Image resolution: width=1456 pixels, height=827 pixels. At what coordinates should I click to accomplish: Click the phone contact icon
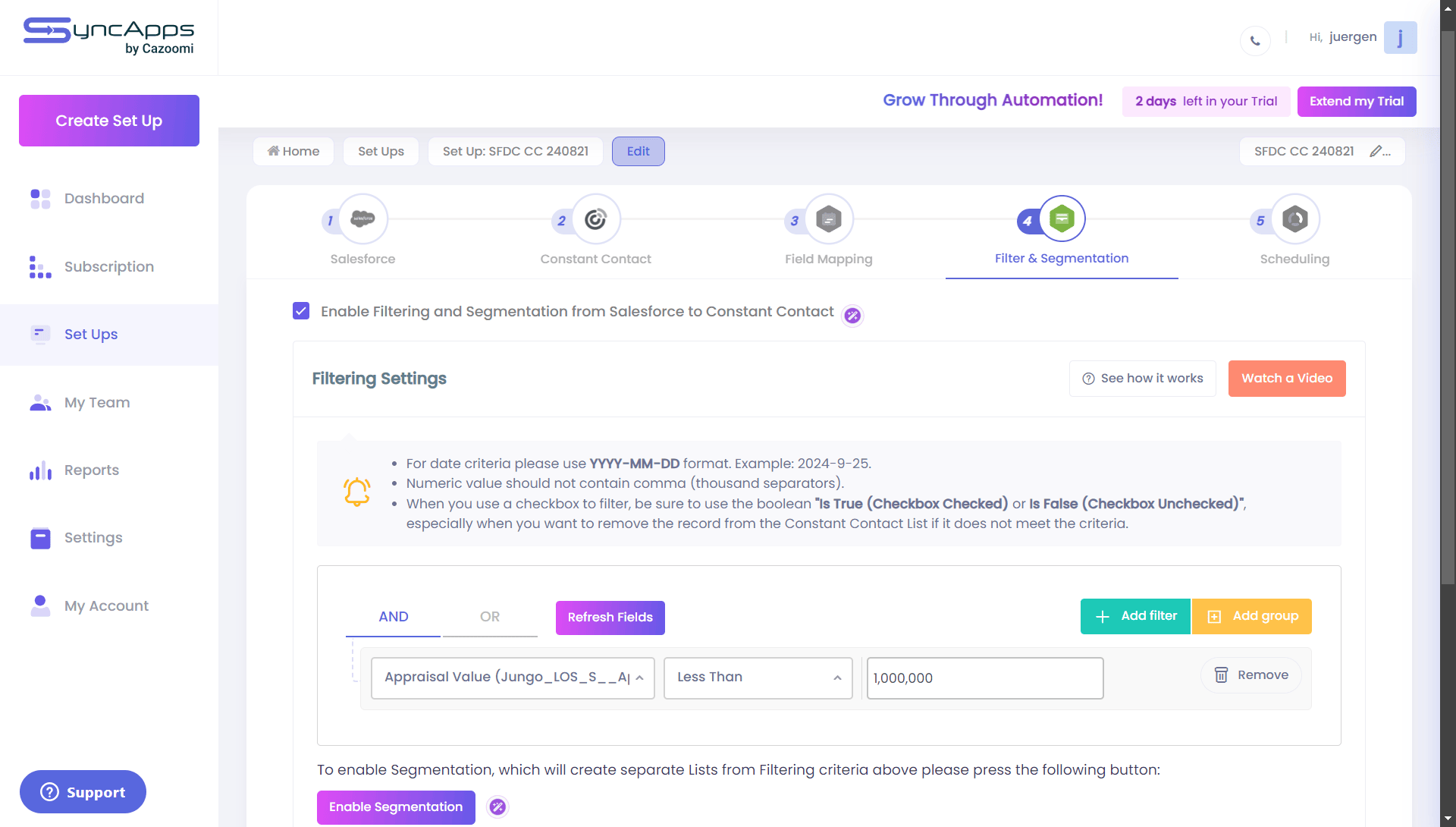pyautogui.click(x=1255, y=40)
